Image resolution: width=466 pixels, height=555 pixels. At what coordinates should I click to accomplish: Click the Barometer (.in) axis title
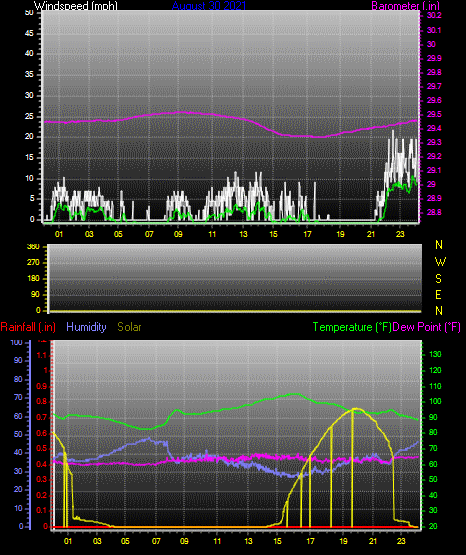point(406,5)
